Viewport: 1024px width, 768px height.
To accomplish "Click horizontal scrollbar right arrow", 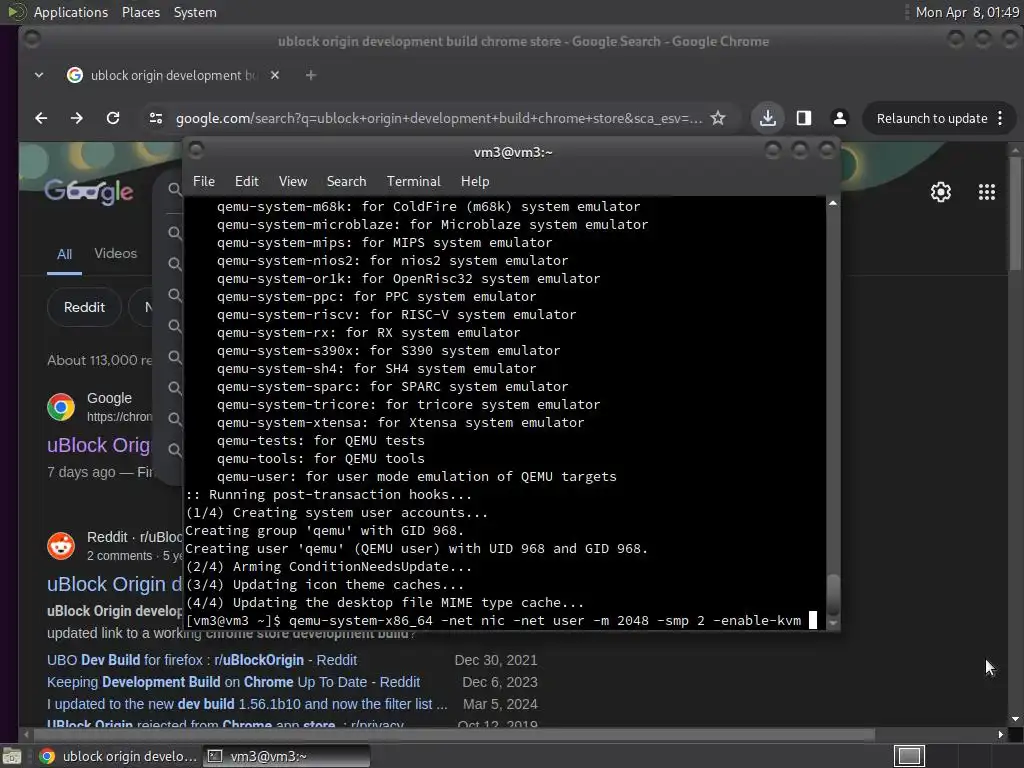I will [x=1000, y=735].
